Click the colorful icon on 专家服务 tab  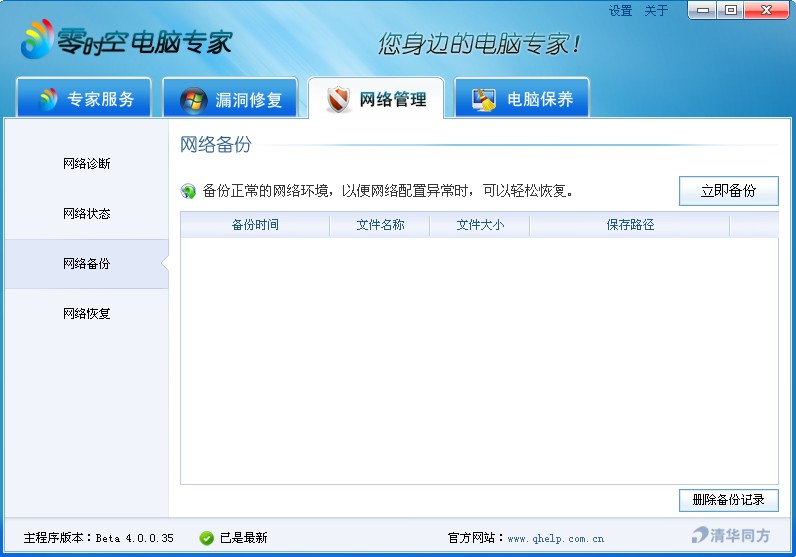49,100
